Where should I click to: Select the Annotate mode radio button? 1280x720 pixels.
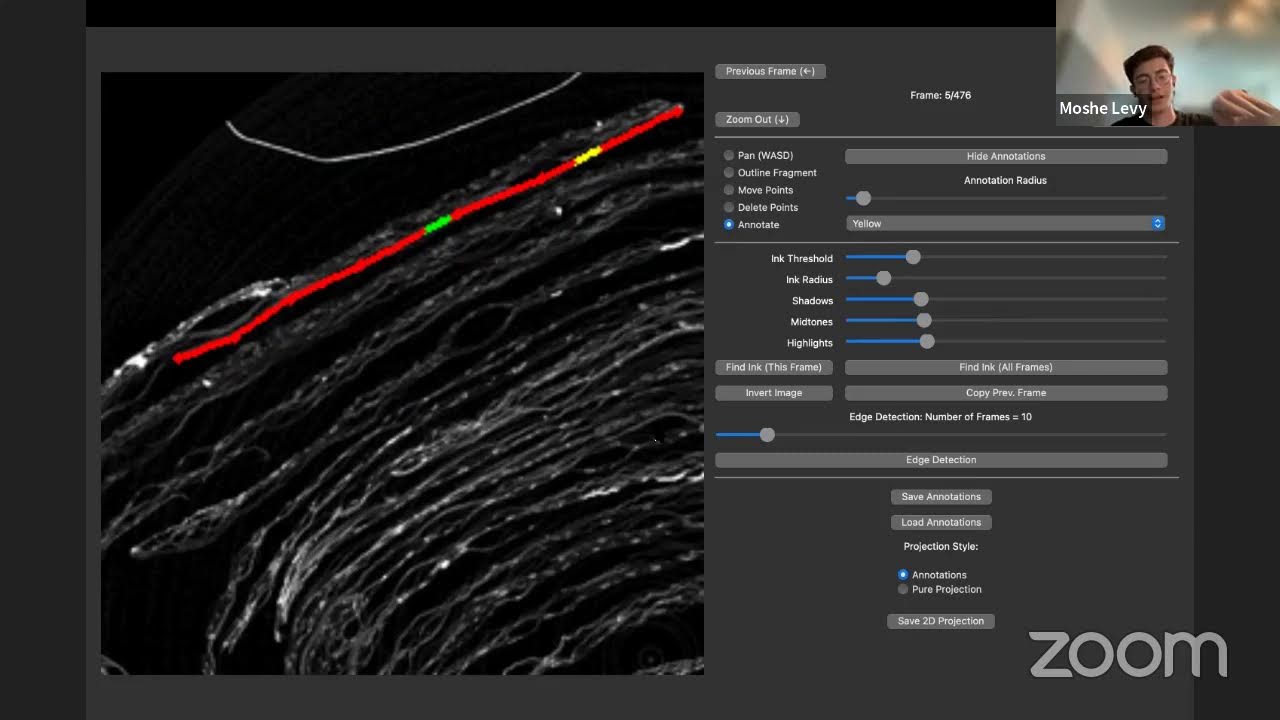729,224
